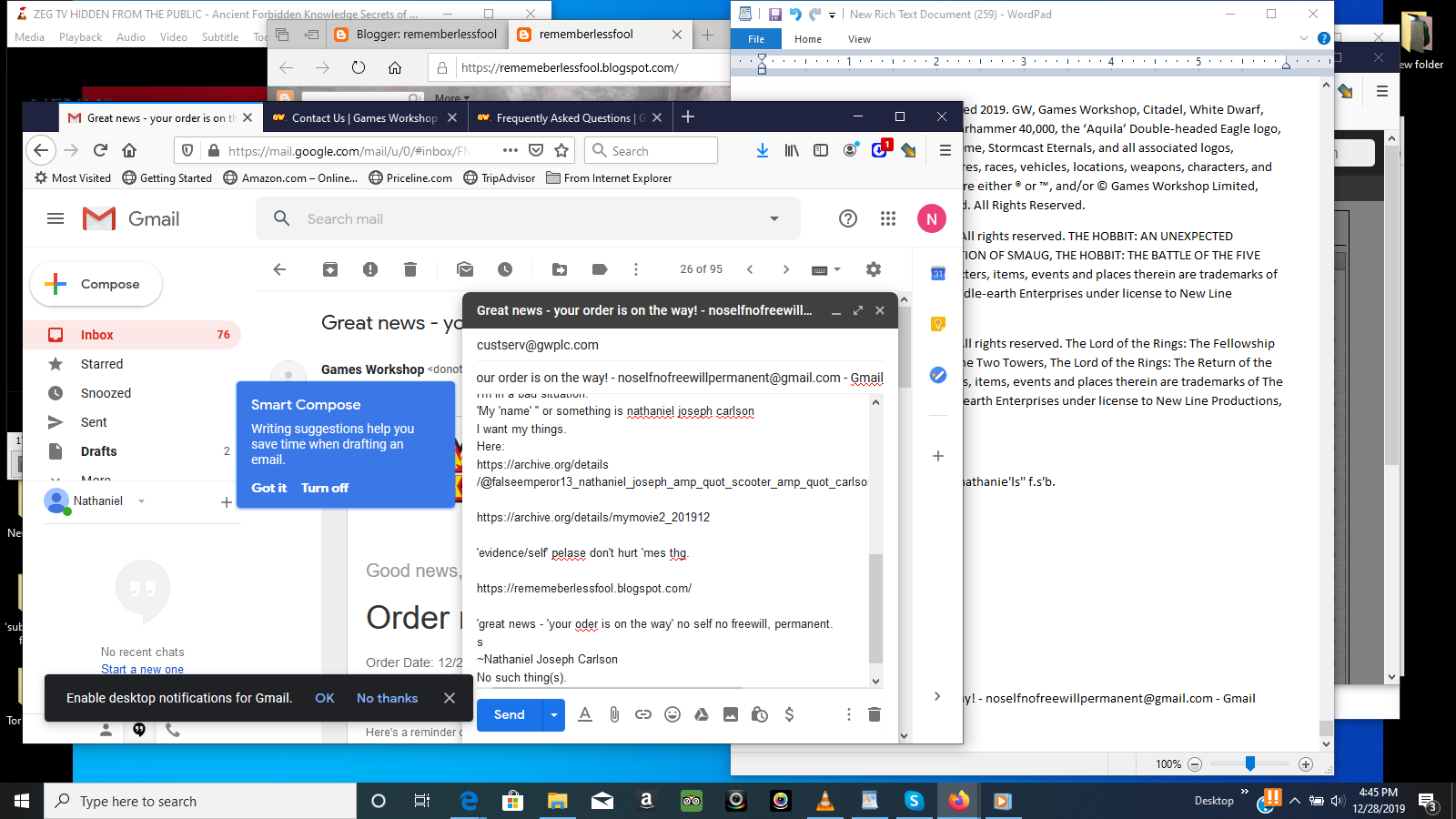
Task: Click the Firefox Search box
Action: pyautogui.click(x=652, y=151)
